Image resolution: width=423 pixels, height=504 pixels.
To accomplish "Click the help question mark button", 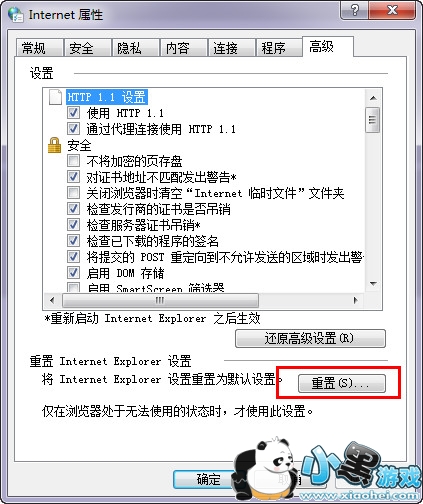I will coord(355,10).
